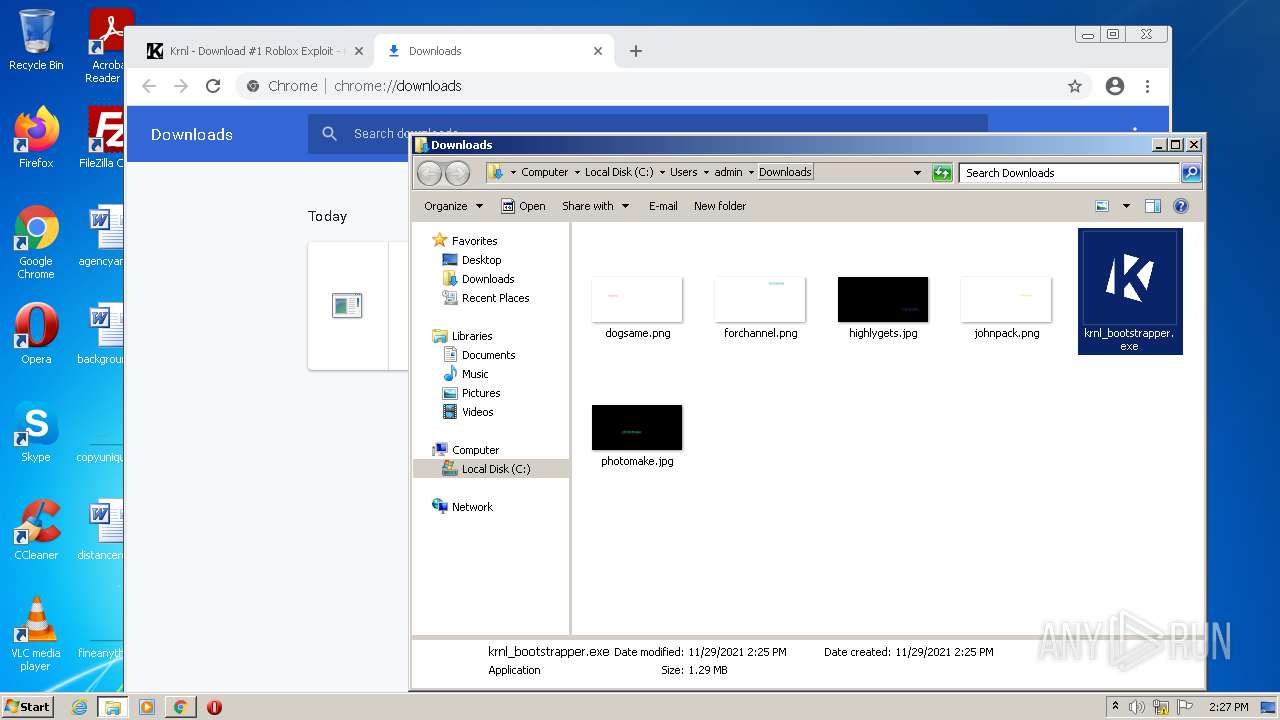Open the Chrome profile avatar

(x=1115, y=86)
